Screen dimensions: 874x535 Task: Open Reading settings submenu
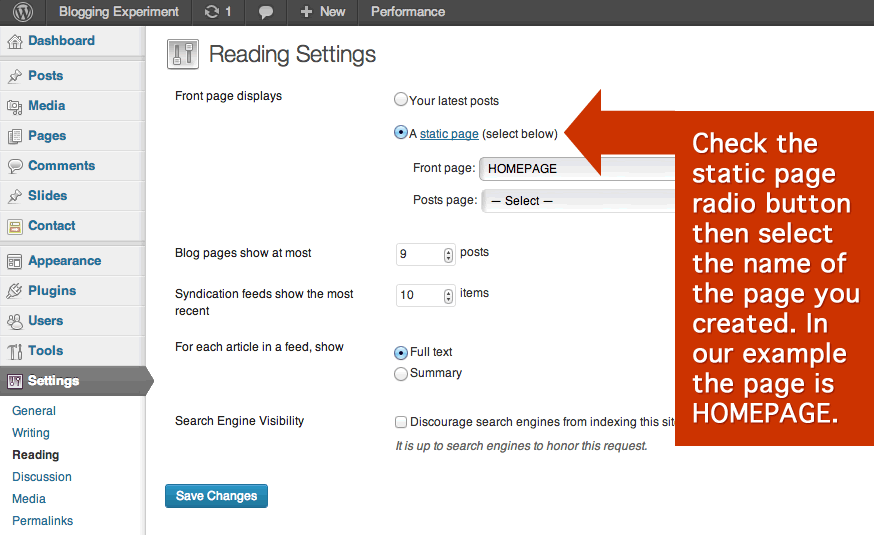tap(36, 455)
